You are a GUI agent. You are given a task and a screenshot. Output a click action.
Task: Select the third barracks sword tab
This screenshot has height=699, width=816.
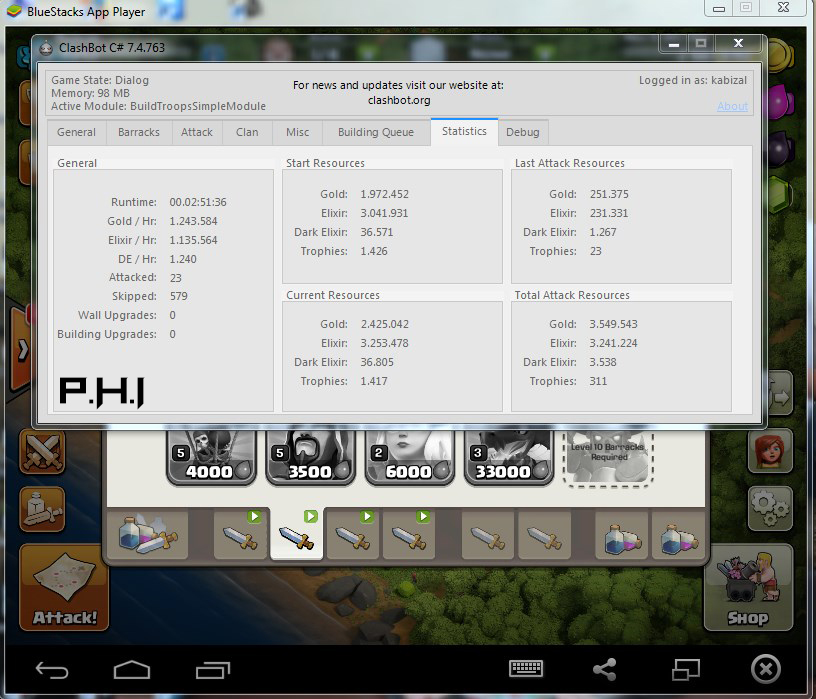pyautogui.click(x=353, y=536)
